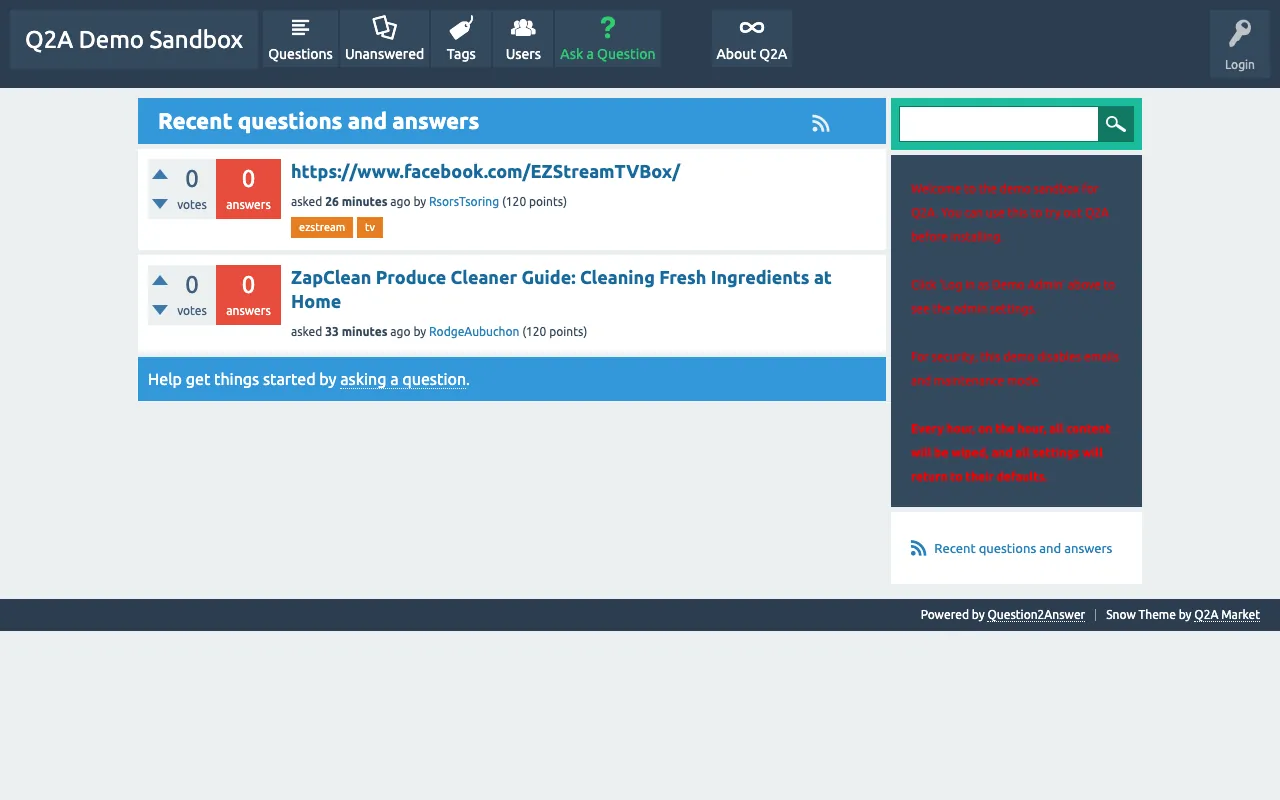Downvote the ZapClean Produce Cleaner question
1280x800 pixels.
(x=160, y=310)
